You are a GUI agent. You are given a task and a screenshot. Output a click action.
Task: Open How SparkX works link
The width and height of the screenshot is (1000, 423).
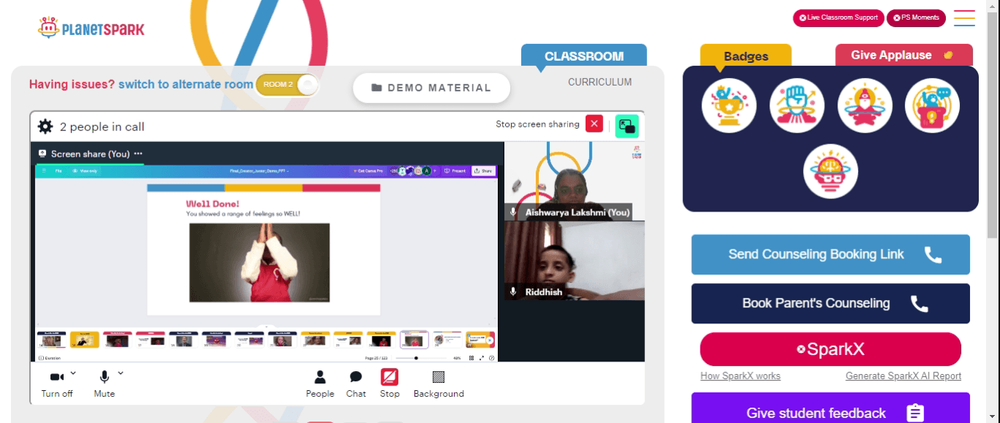coord(740,376)
